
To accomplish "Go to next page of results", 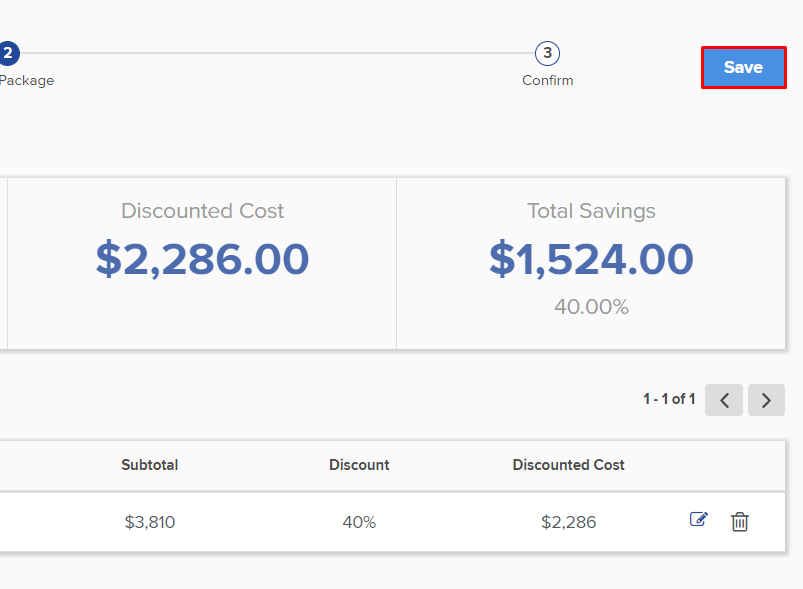I will pyautogui.click(x=766, y=400).
